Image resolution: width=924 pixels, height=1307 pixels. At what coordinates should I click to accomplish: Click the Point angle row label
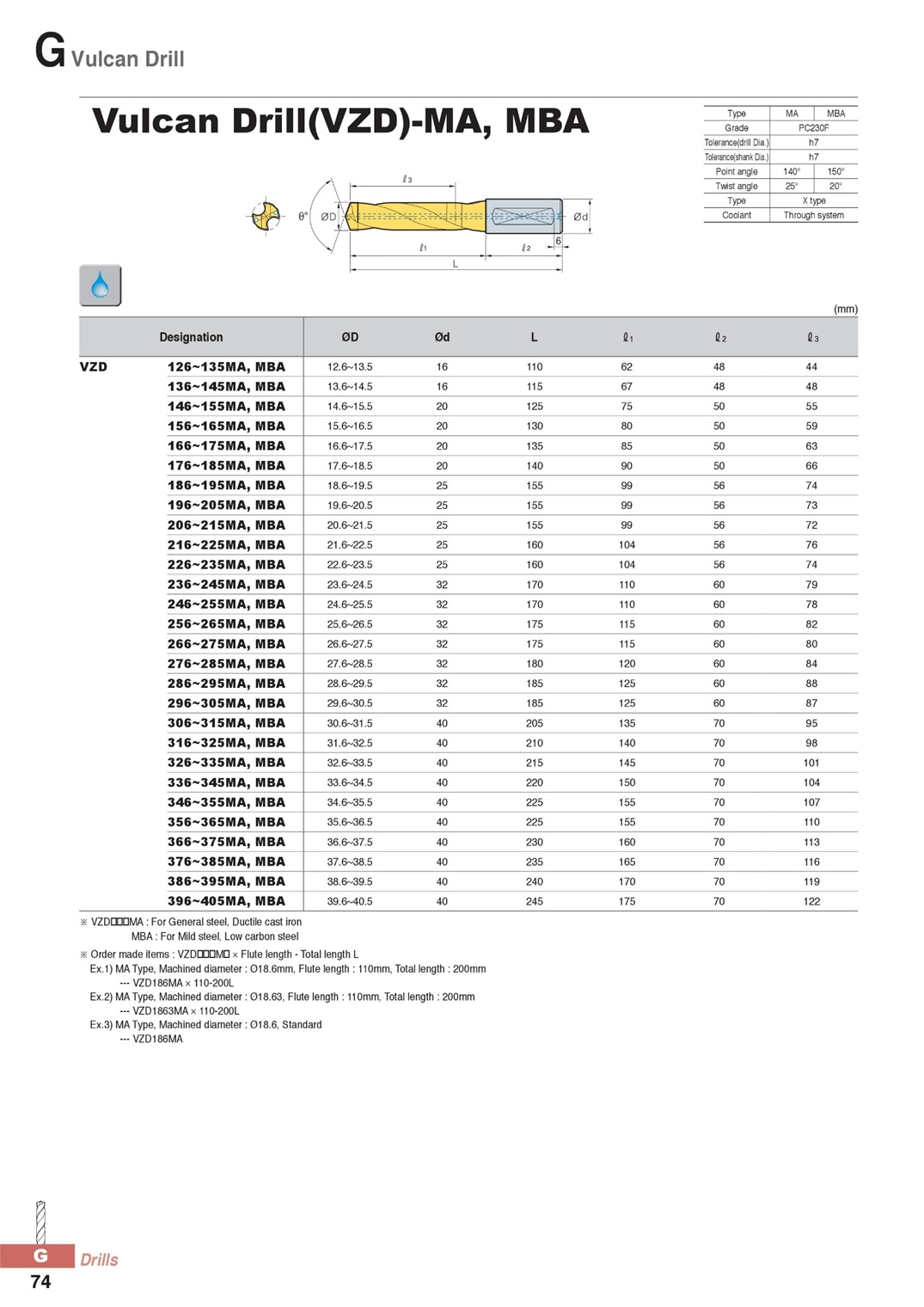pyautogui.click(x=737, y=172)
